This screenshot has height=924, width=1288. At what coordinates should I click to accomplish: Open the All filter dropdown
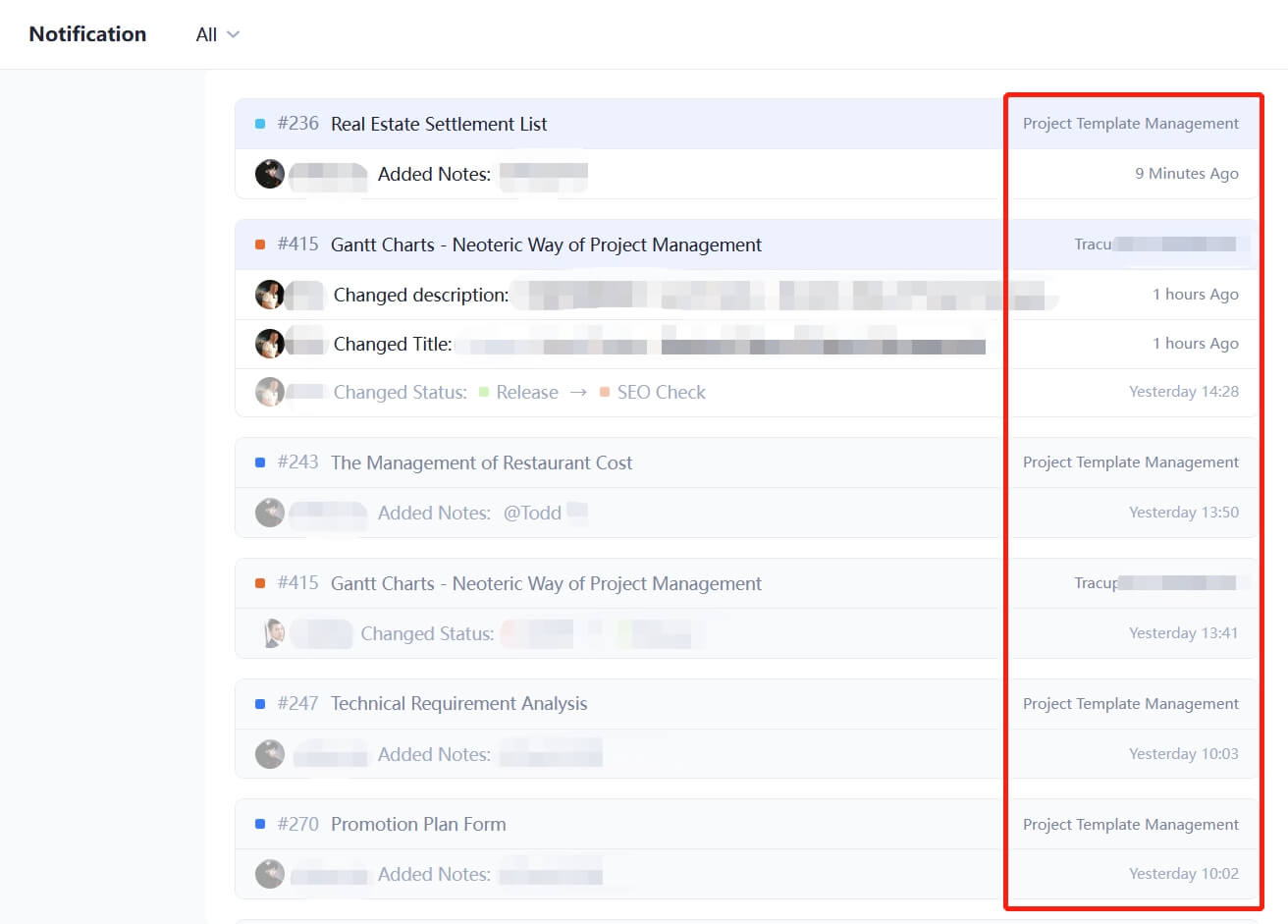click(217, 34)
